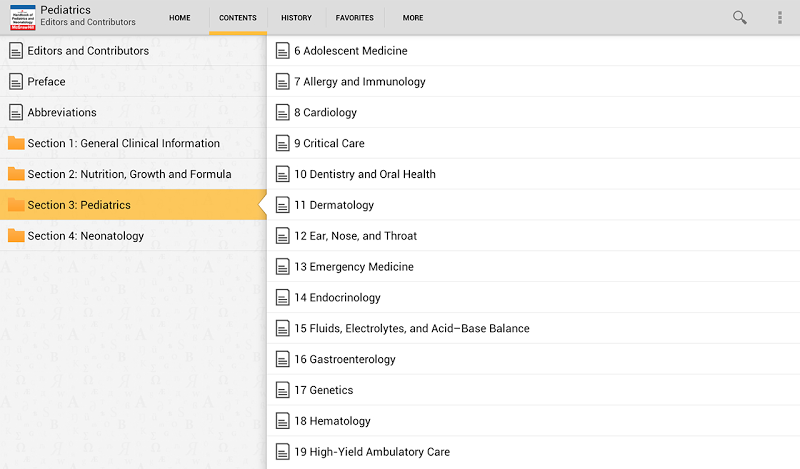Click the document icon beside Abbreviations
This screenshot has height=469, width=800.
(x=16, y=113)
